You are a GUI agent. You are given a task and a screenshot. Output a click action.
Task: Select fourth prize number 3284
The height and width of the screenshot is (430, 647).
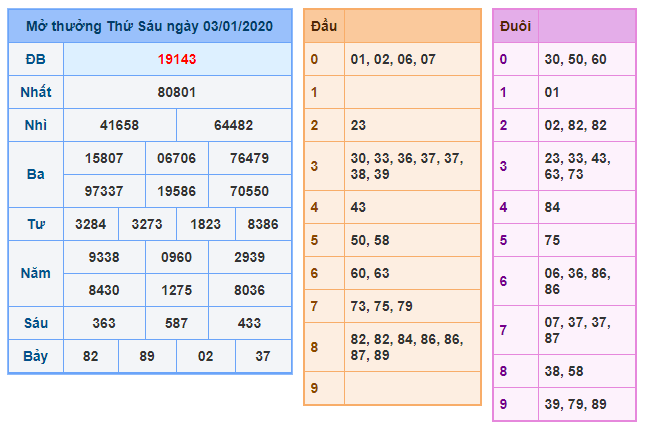(x=91, y=224)
